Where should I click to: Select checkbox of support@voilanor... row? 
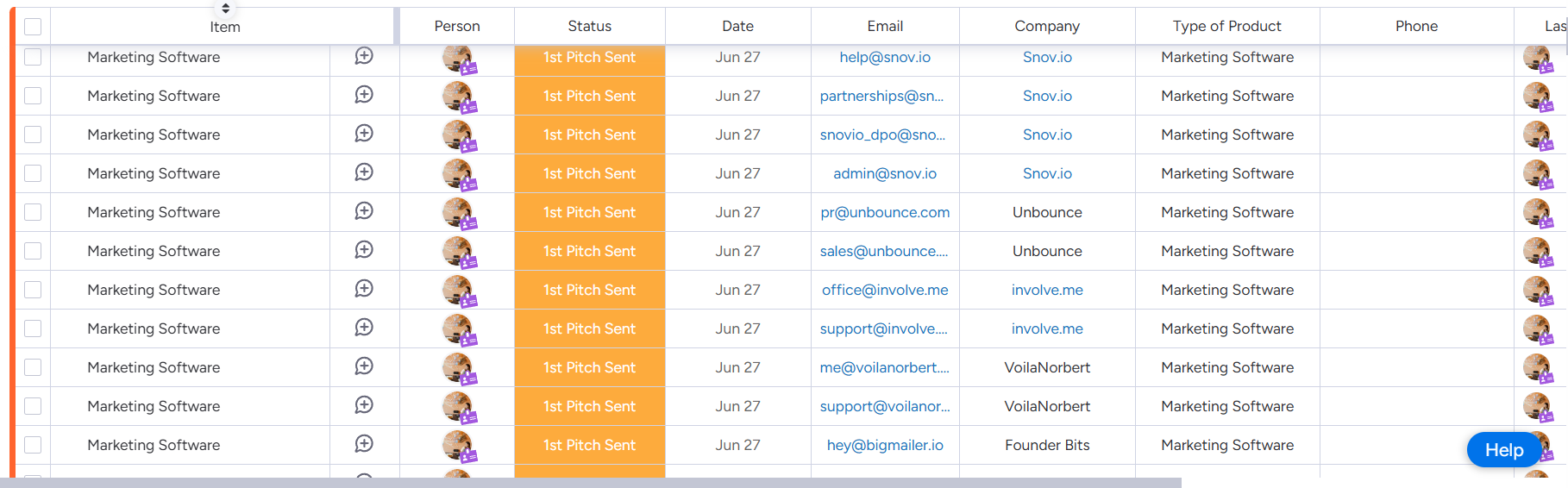click(x=33, y=406)
